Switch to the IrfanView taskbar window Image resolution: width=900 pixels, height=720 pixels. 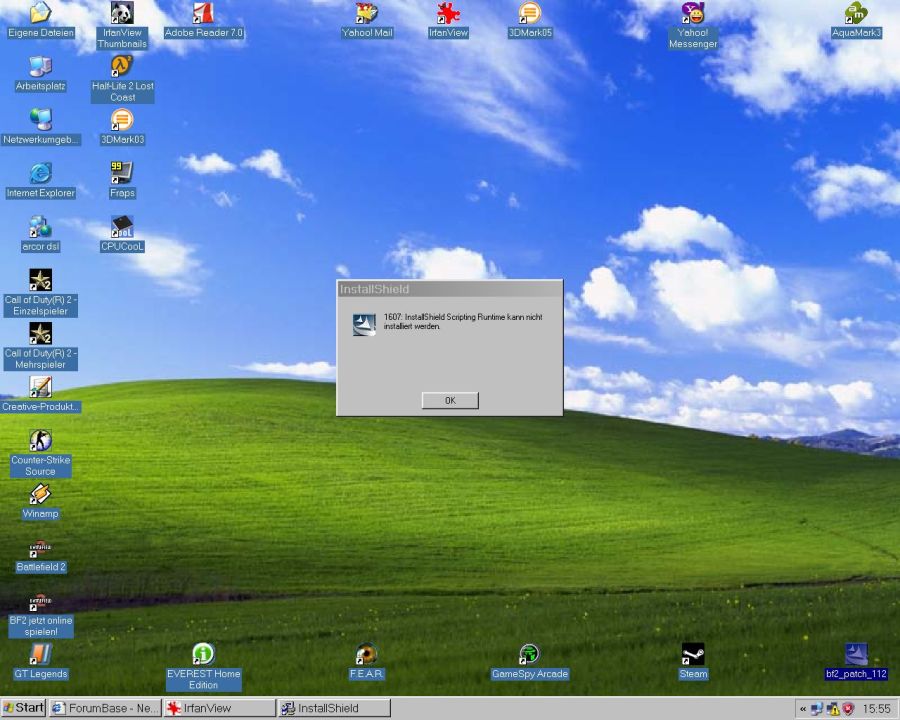219,708
